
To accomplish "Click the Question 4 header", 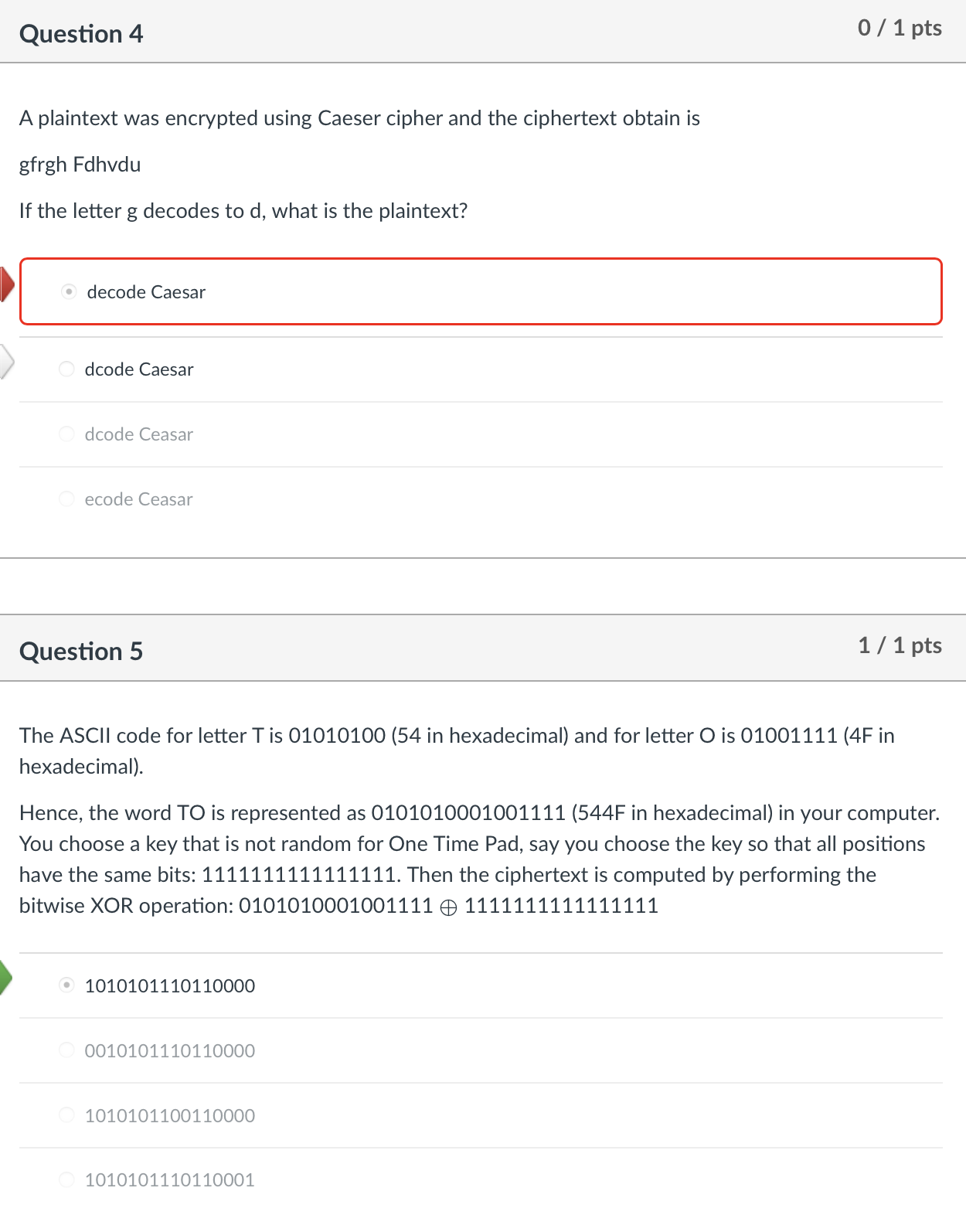I will point(82,33).
